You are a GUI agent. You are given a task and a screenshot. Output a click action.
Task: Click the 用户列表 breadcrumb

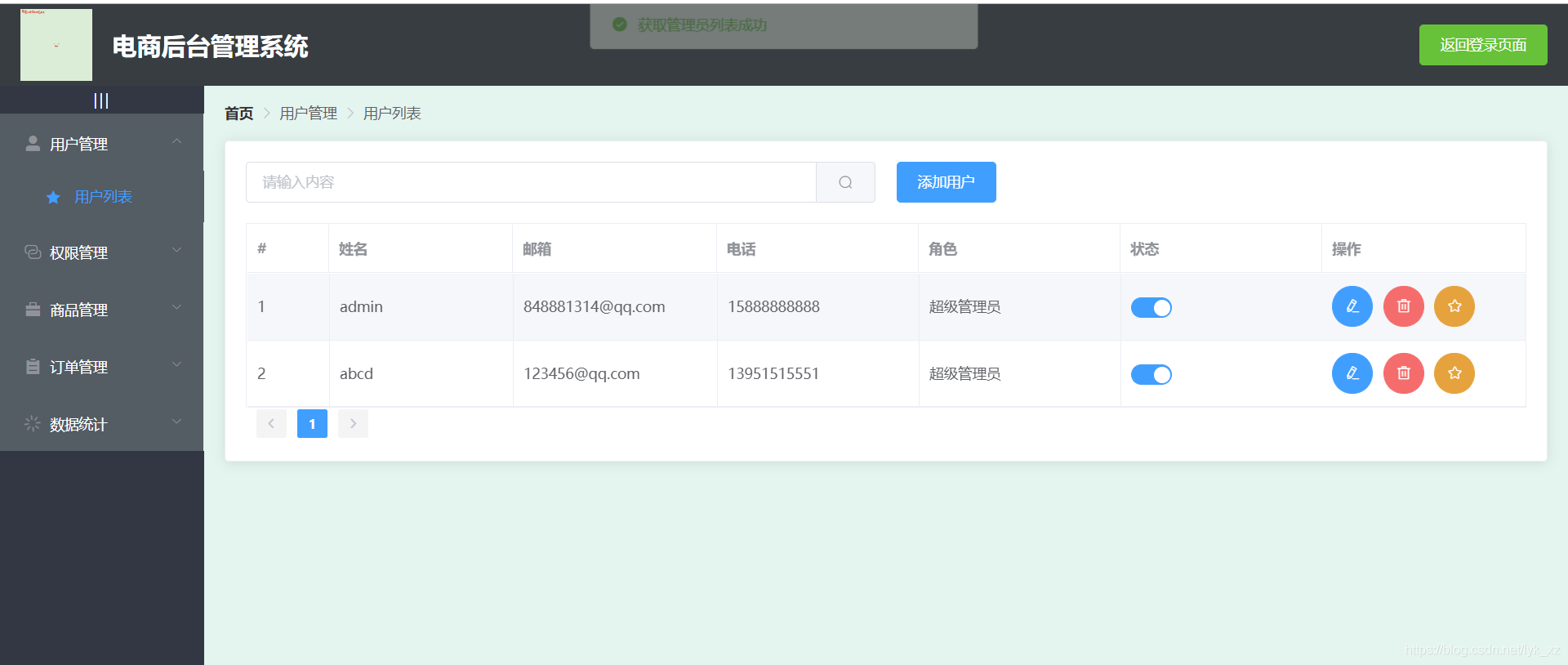(x=392, y=114)
